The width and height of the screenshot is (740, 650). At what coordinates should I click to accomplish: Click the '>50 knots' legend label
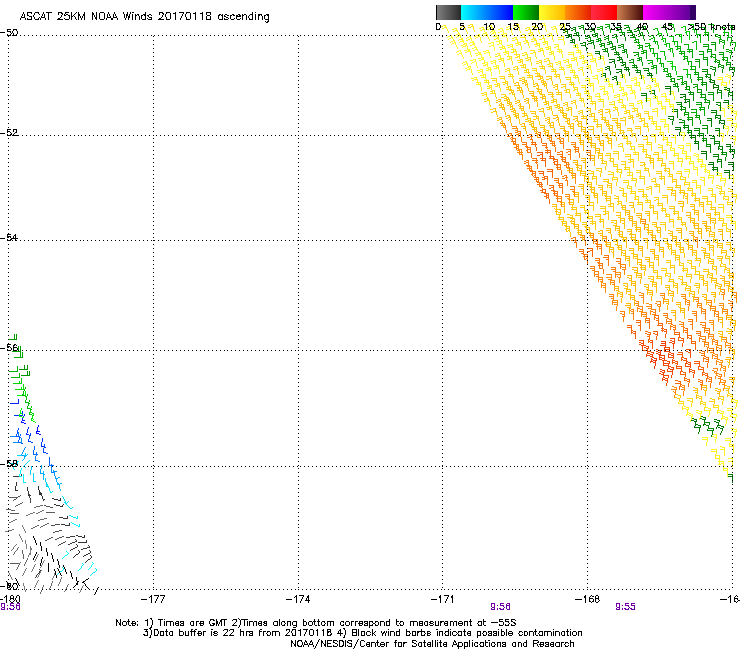tap(712, 27)
